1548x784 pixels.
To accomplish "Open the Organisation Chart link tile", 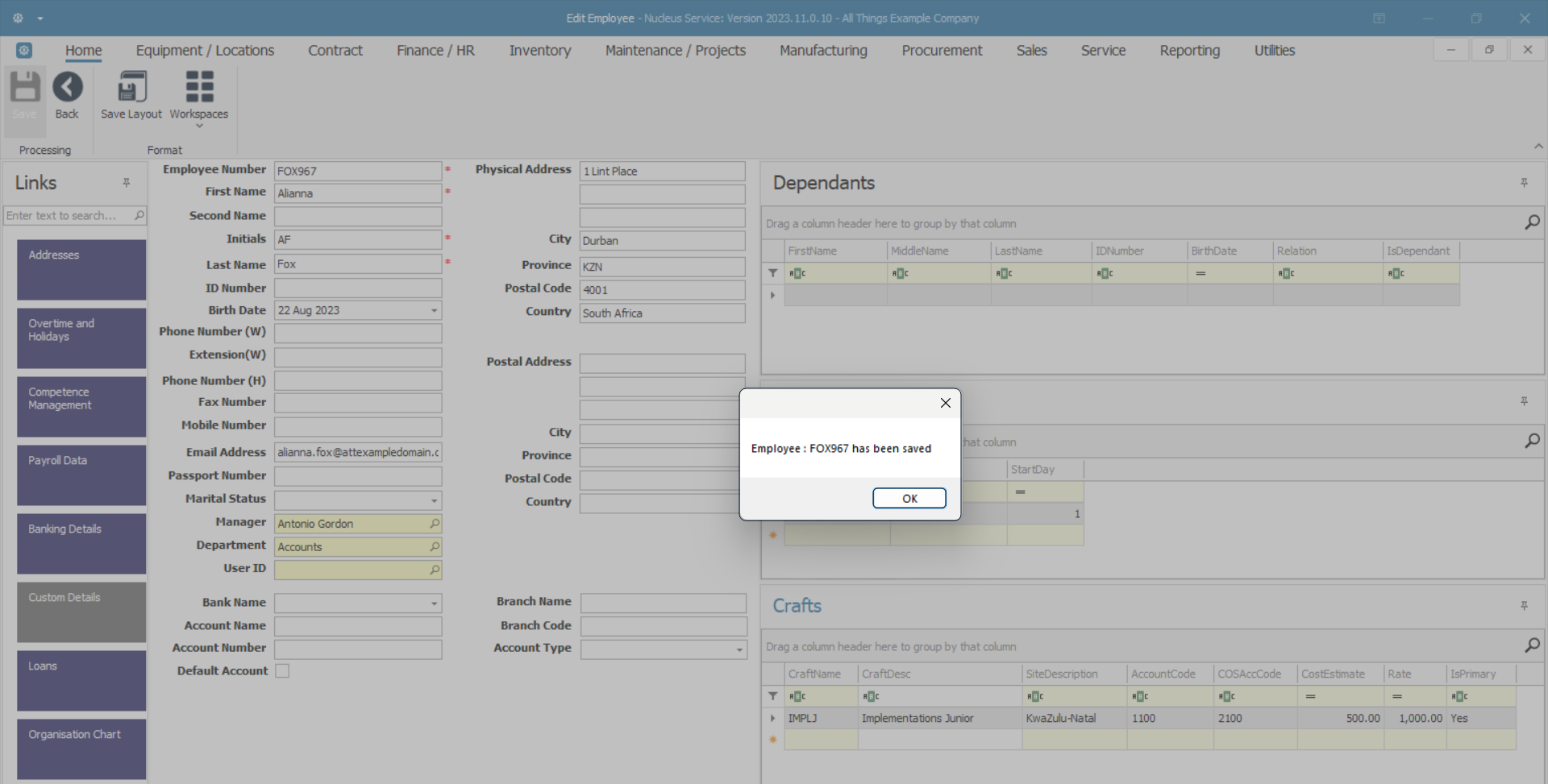I will pos(81,749).
